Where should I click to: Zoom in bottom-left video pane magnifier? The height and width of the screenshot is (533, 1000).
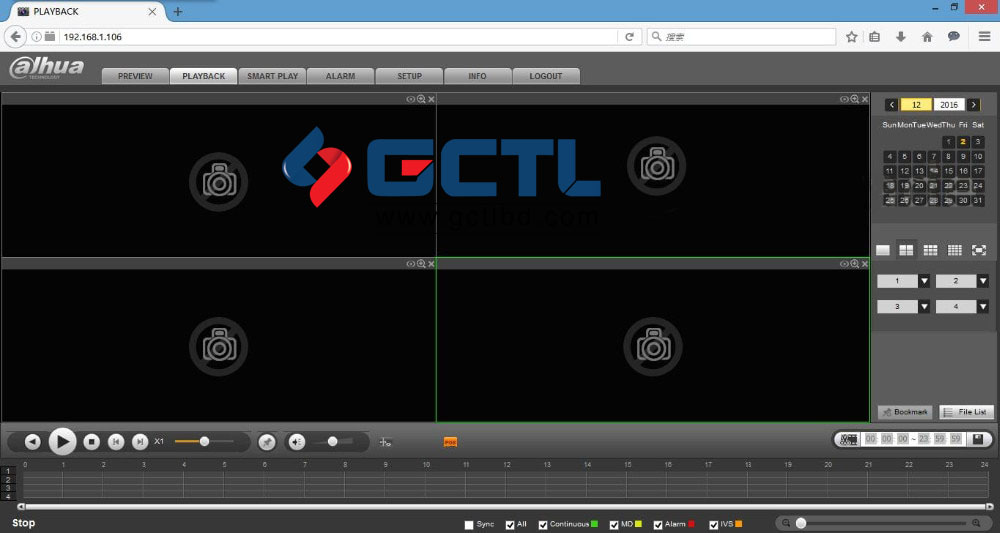421,264
